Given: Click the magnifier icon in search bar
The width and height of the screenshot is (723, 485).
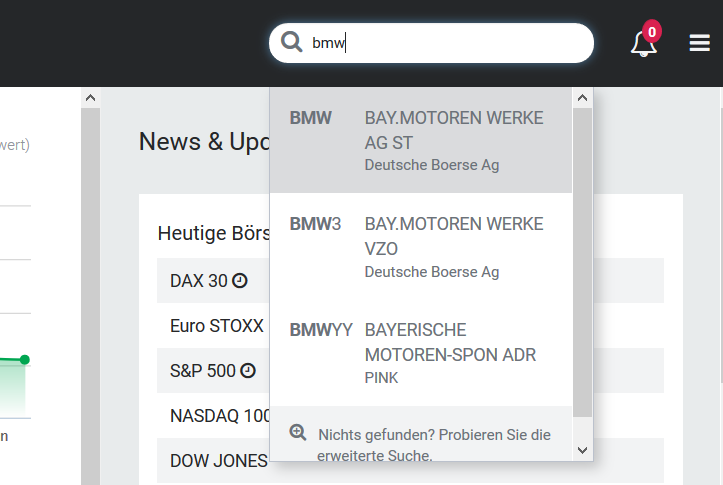Looking at the screenshot, I should [x=291, y=42].
